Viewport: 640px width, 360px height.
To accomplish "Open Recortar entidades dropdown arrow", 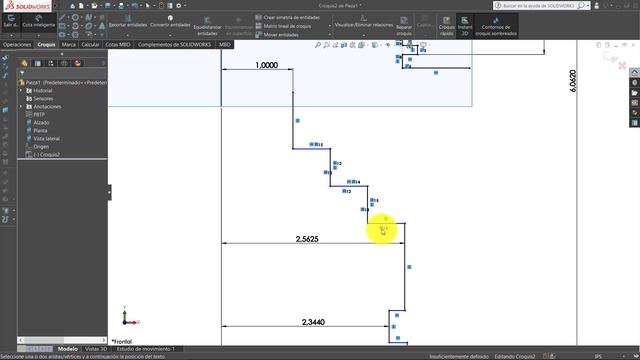I will click(128, 35).
